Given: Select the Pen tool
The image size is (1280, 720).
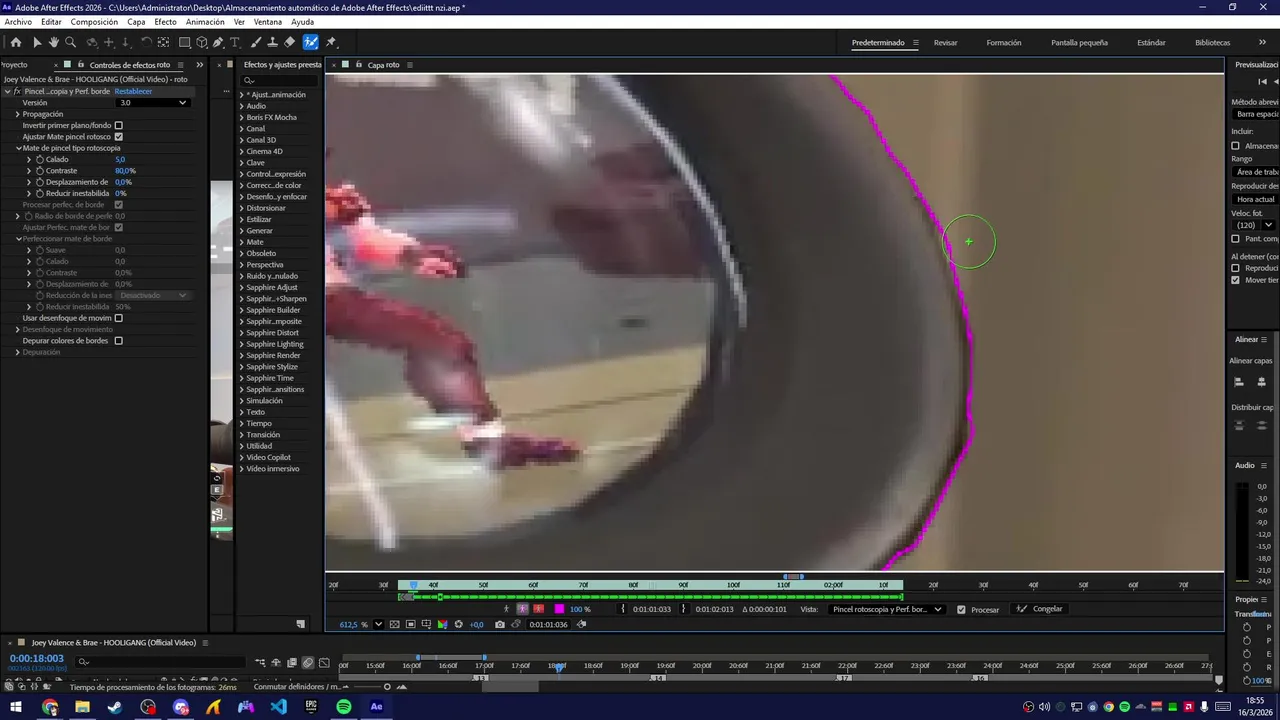Looking at the screenshot, I should (218, 43).
